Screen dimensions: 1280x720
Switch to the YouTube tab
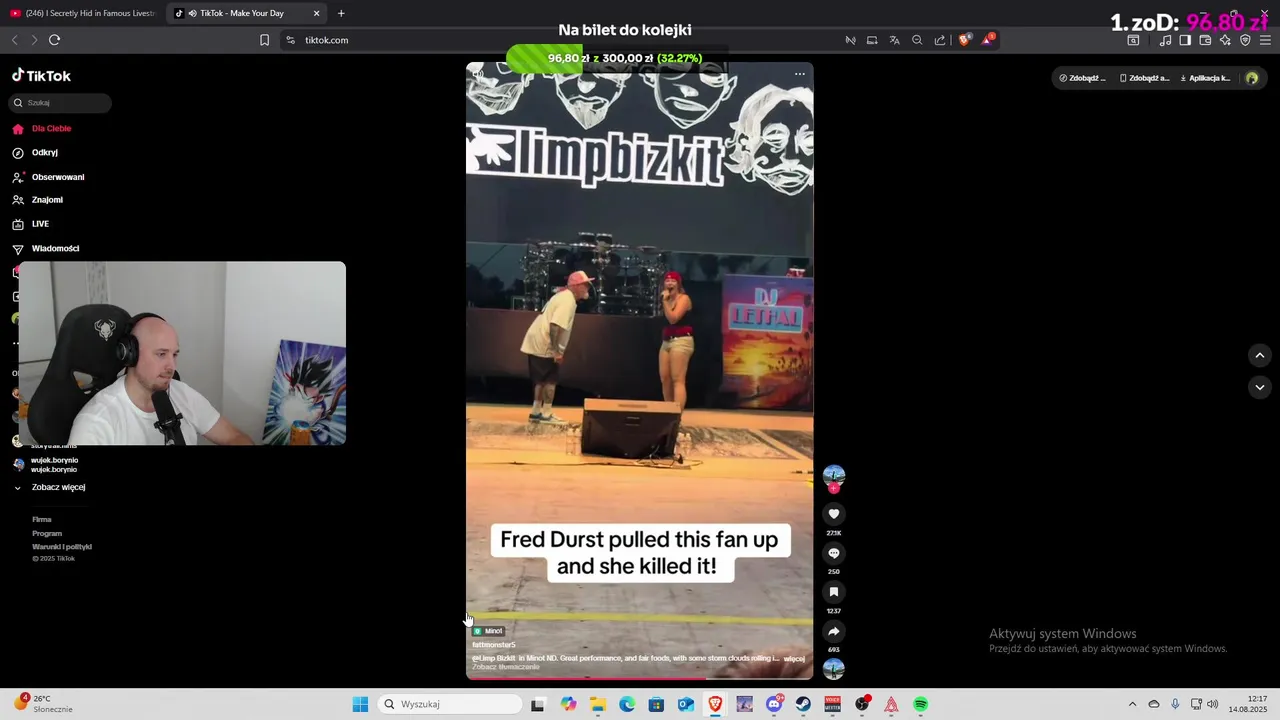pos(82,13)
